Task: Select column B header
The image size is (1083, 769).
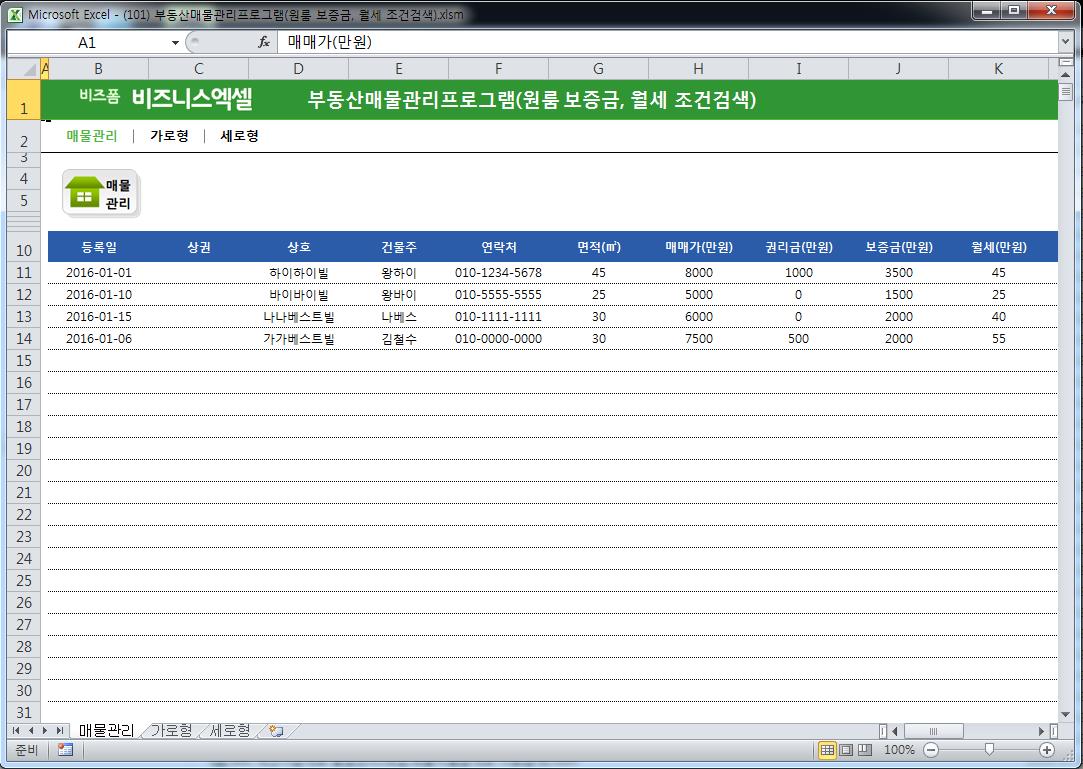Action: pyautogui.click(x=98, y=68)
